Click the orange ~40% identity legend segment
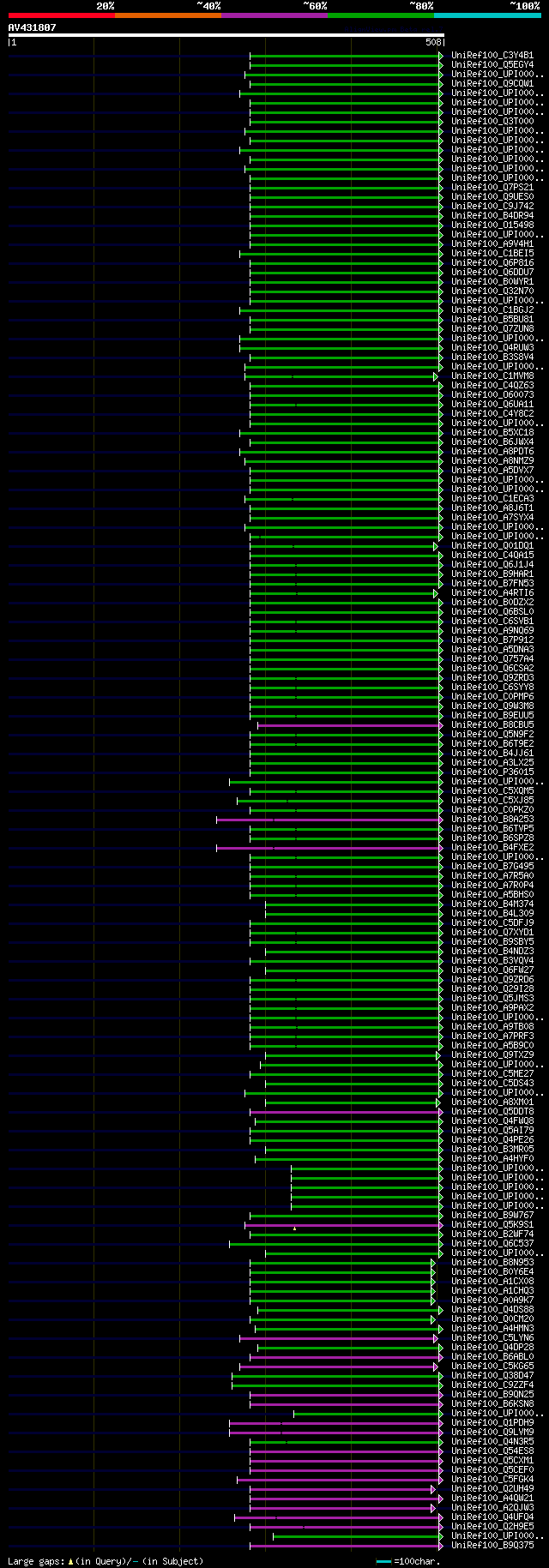Viewport: 549px width, 1568px height. click(168, 15)
